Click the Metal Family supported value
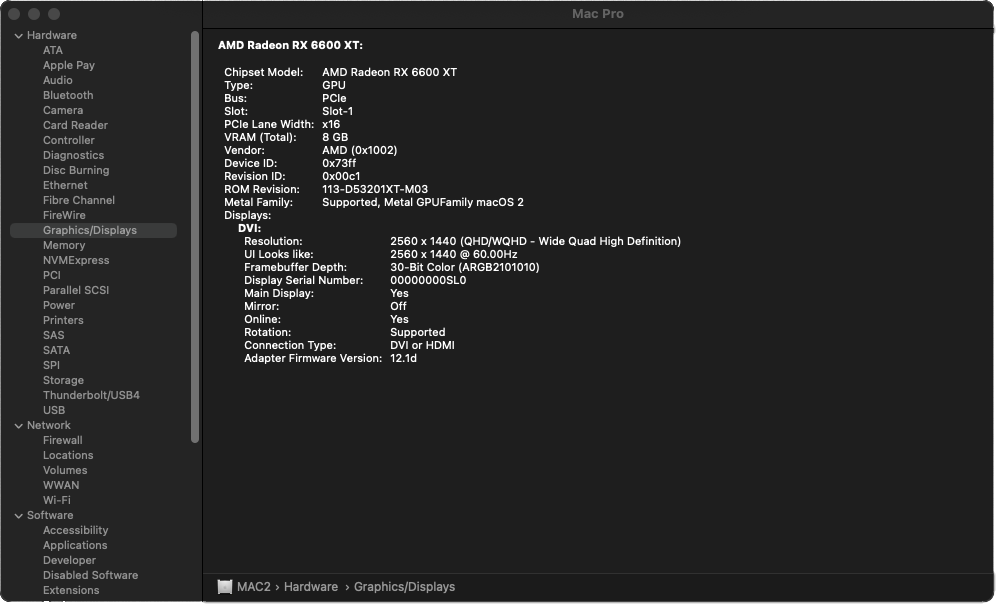The height and width of the screenshot is (604, 996). click(422, 203)
